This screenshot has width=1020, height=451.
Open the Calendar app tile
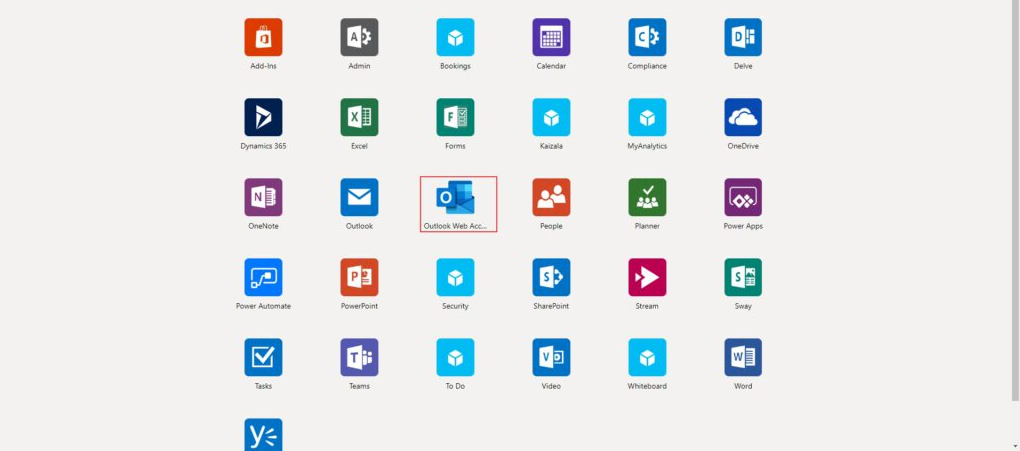coord(551,37)
